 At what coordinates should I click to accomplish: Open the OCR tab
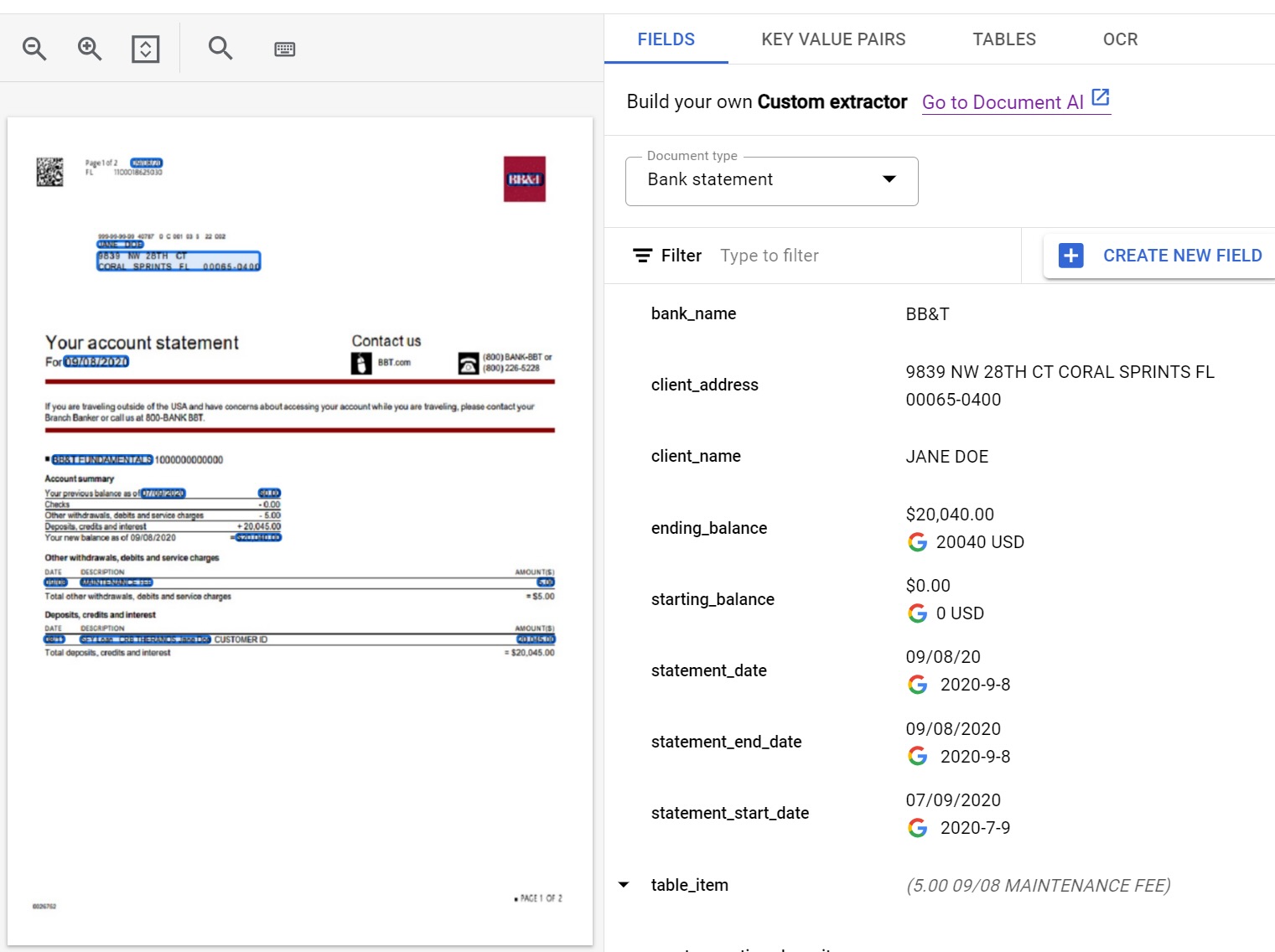(x=1121, y=39)
